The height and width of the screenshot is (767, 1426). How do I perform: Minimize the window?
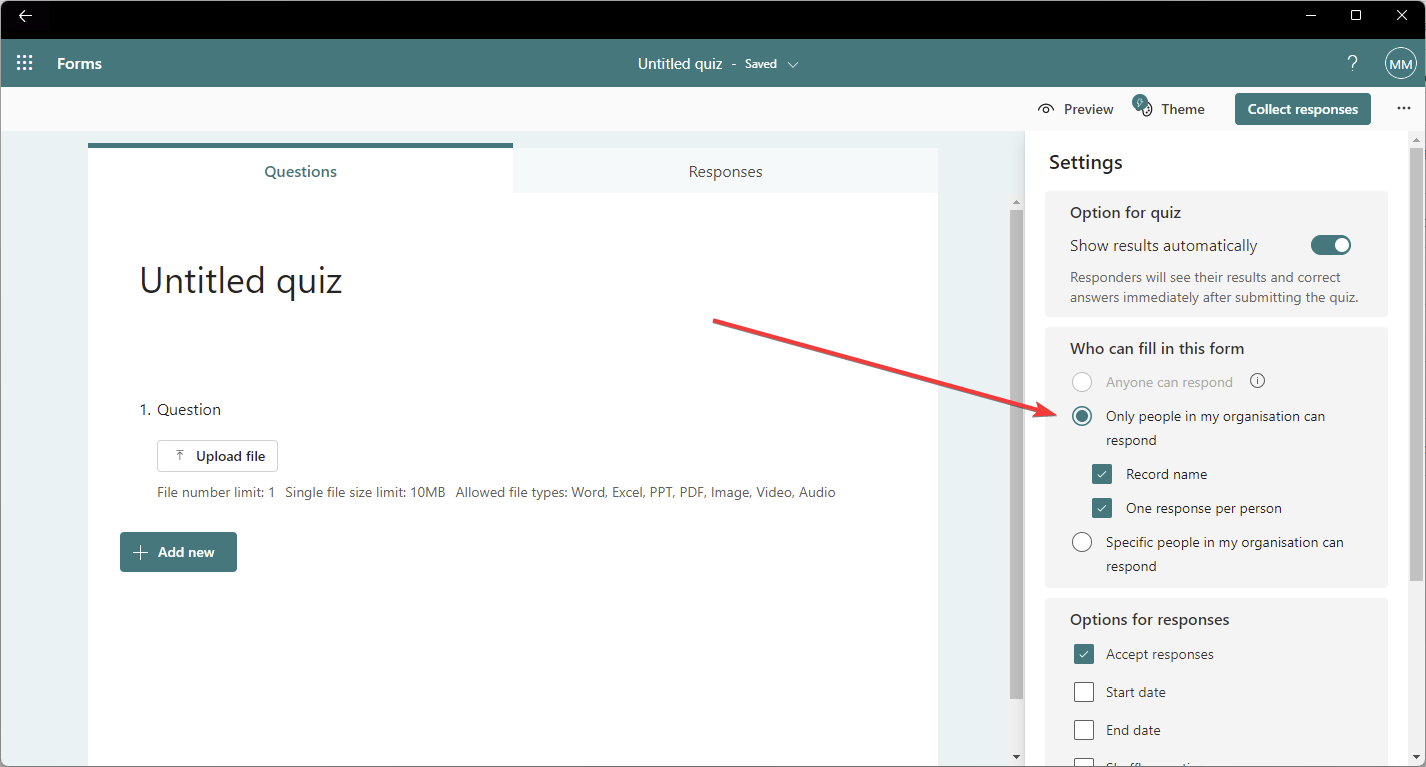(1312, 15)
